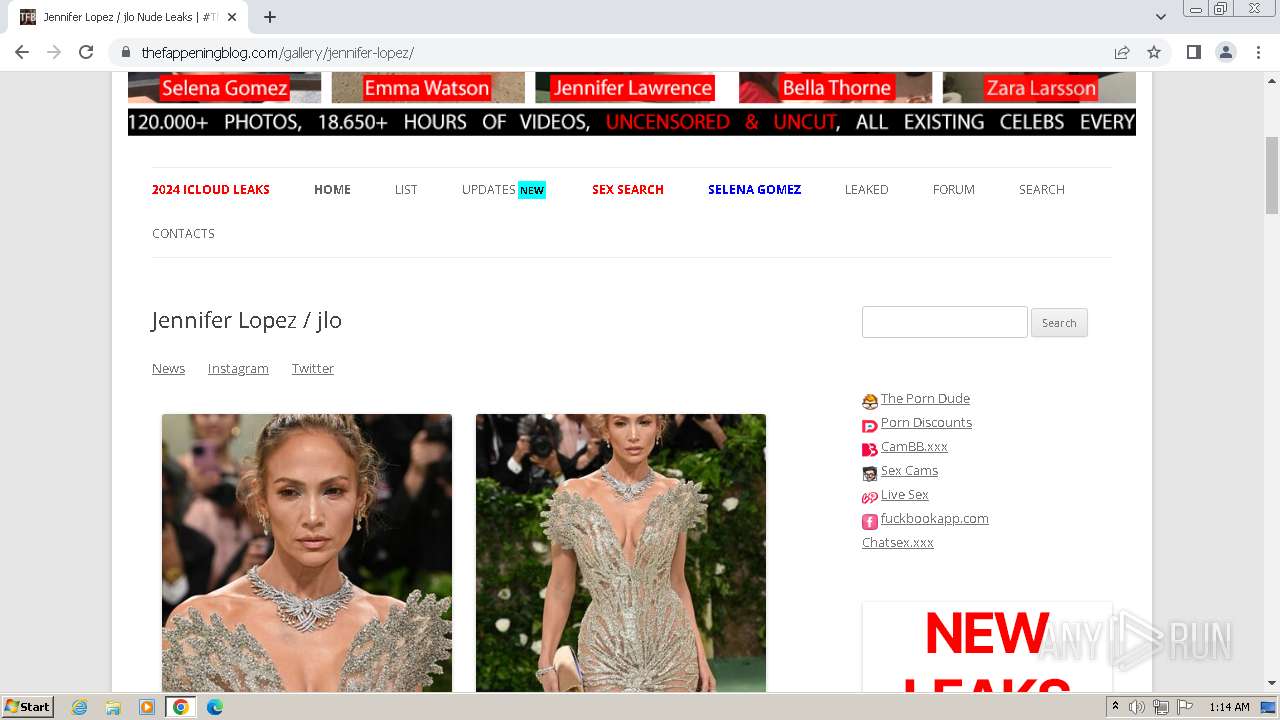Open the first gallery thumbnail (close-up portrait)
This screenshot has width=1280, height=720.
[x=307, y=553]
